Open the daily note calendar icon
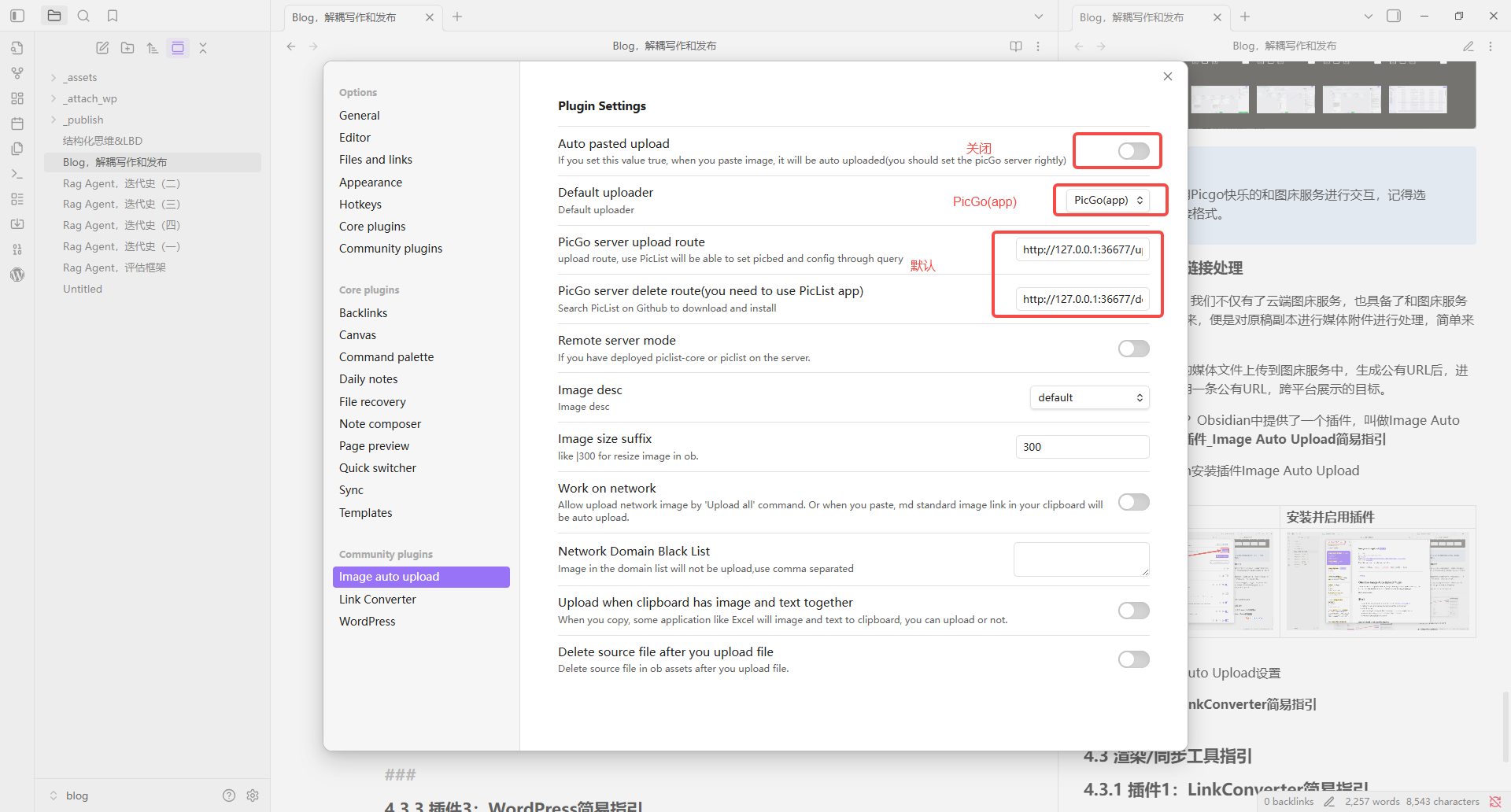The image size is (1511, 812). click(x=17, y=124)
